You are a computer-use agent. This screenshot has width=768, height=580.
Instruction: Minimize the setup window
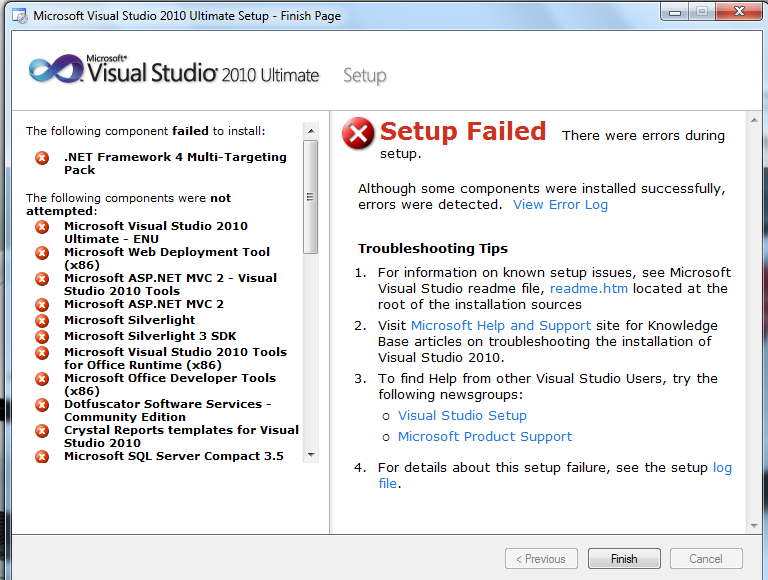coord(675,12)
